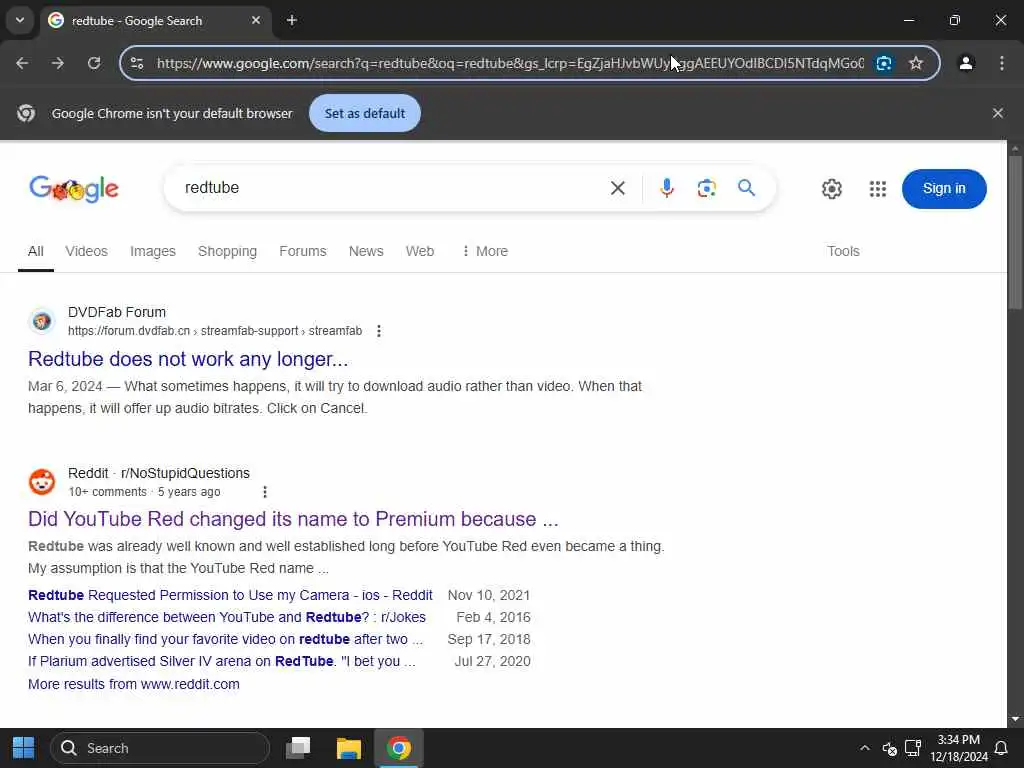The width and height of the screenshot is (1024, 768).
Task: Switch to Shopping tab
Action: [x=227, y=251]
